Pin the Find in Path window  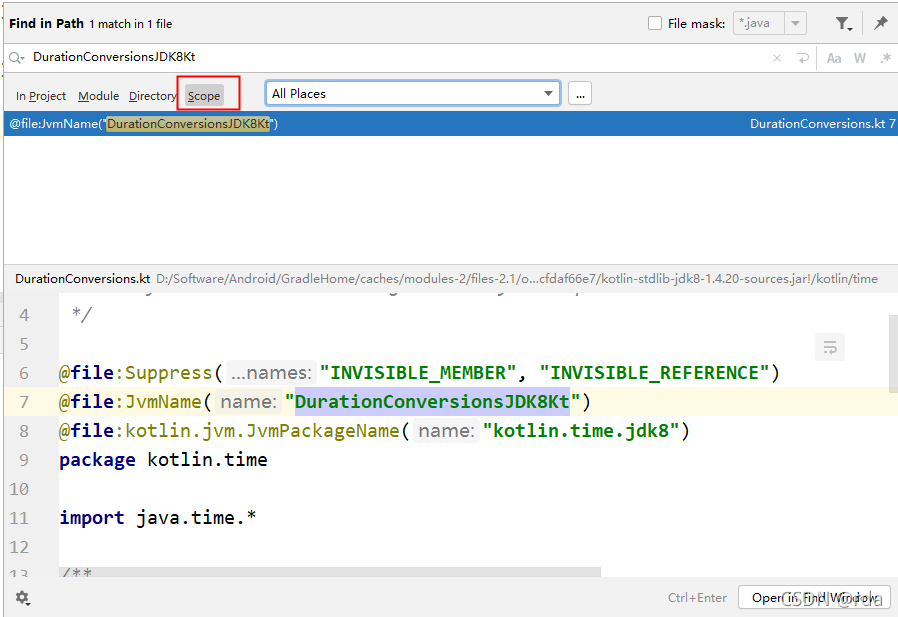[880, 23]
